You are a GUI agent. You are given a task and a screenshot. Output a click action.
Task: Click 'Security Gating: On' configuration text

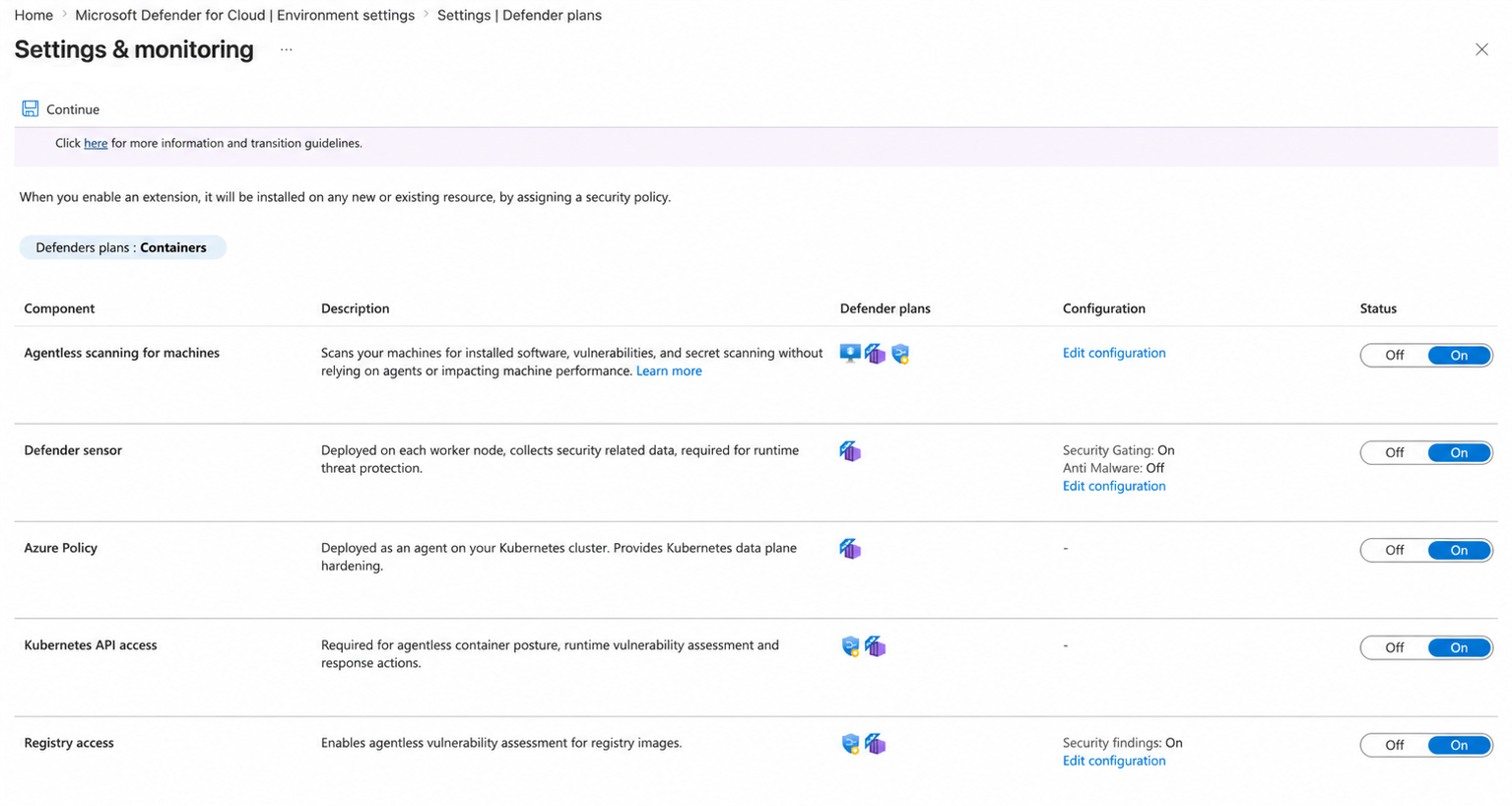1118,450
